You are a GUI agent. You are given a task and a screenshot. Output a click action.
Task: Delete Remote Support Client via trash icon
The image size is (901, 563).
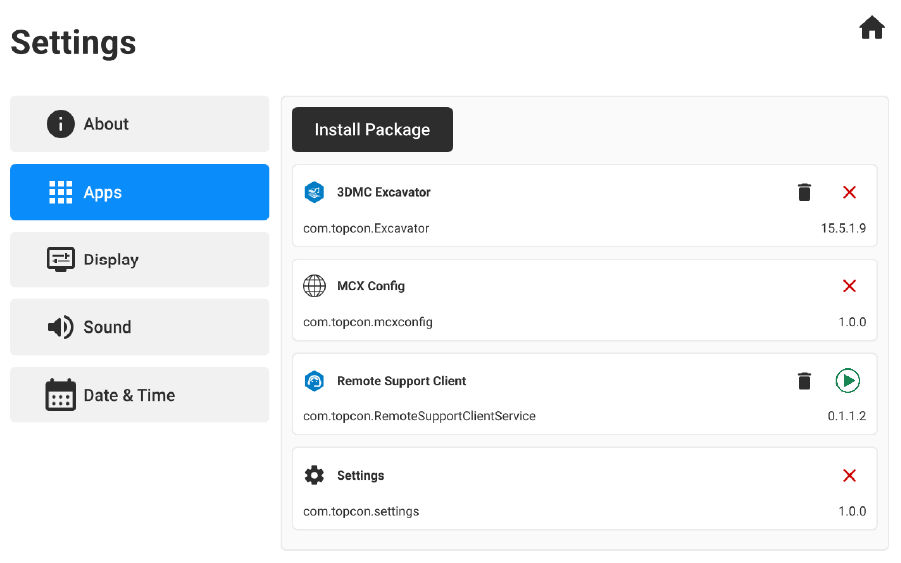pyautogui.click(x=804, y=381)
